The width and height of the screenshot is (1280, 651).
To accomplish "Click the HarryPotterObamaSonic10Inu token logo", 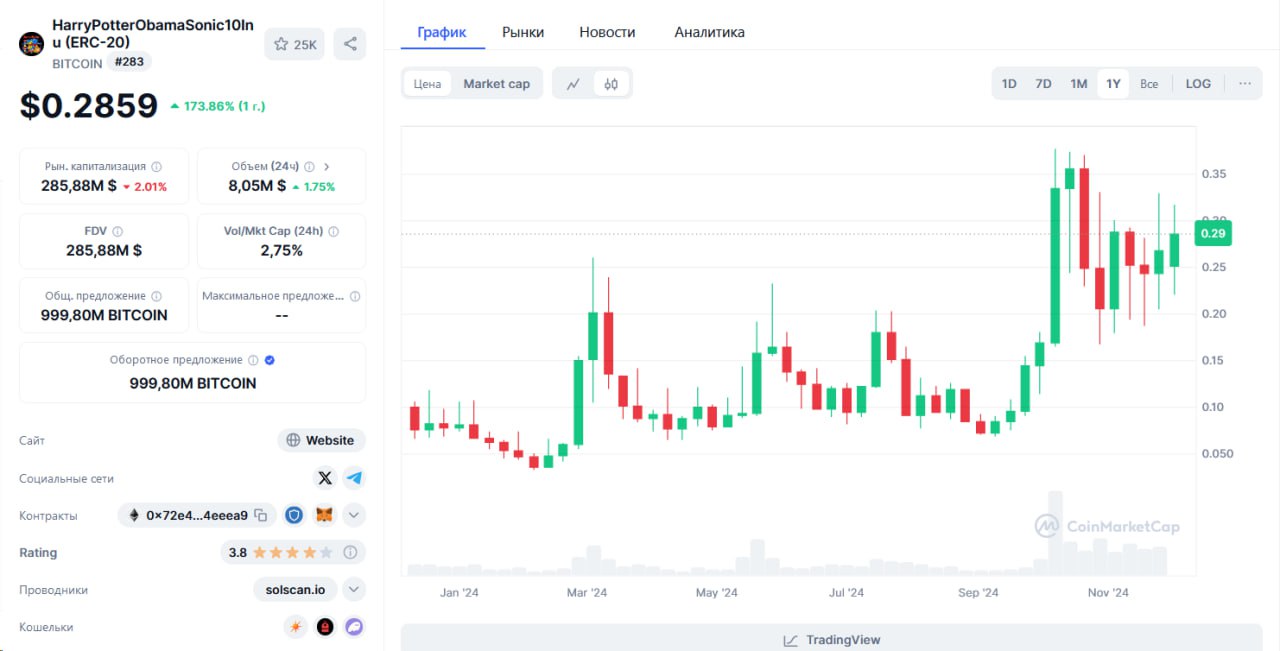I will coord(32,44).
